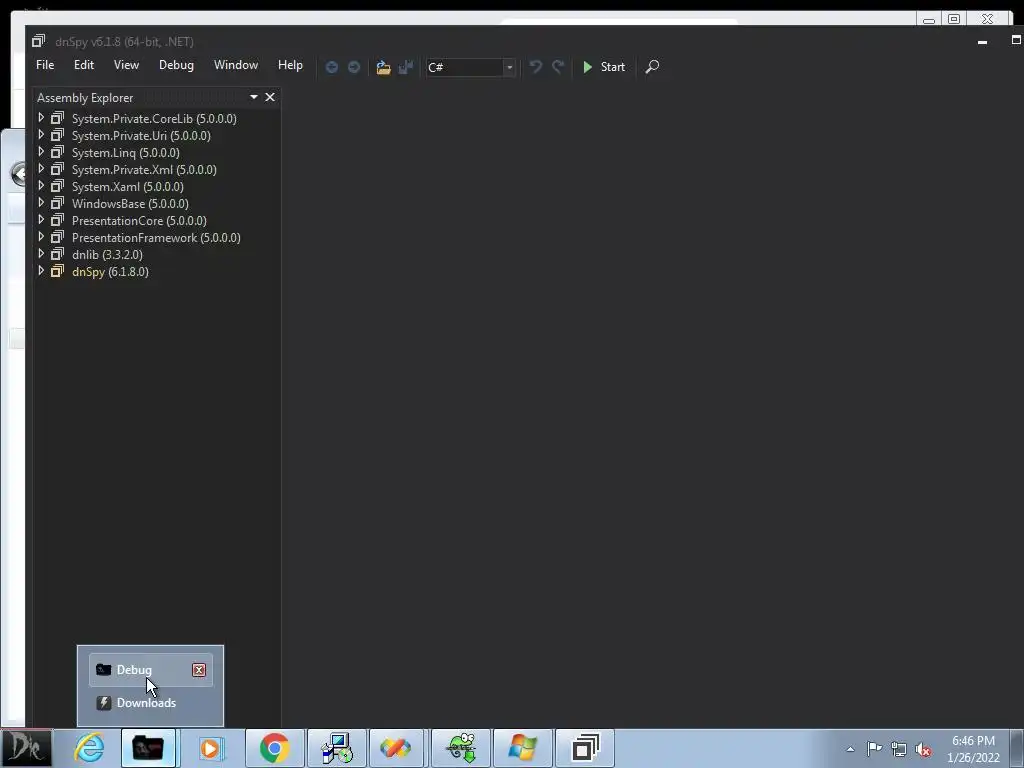Open the Edit menu
Image resolution: width=1024 pixels, height=768 pixels.
tap(84, 65)
